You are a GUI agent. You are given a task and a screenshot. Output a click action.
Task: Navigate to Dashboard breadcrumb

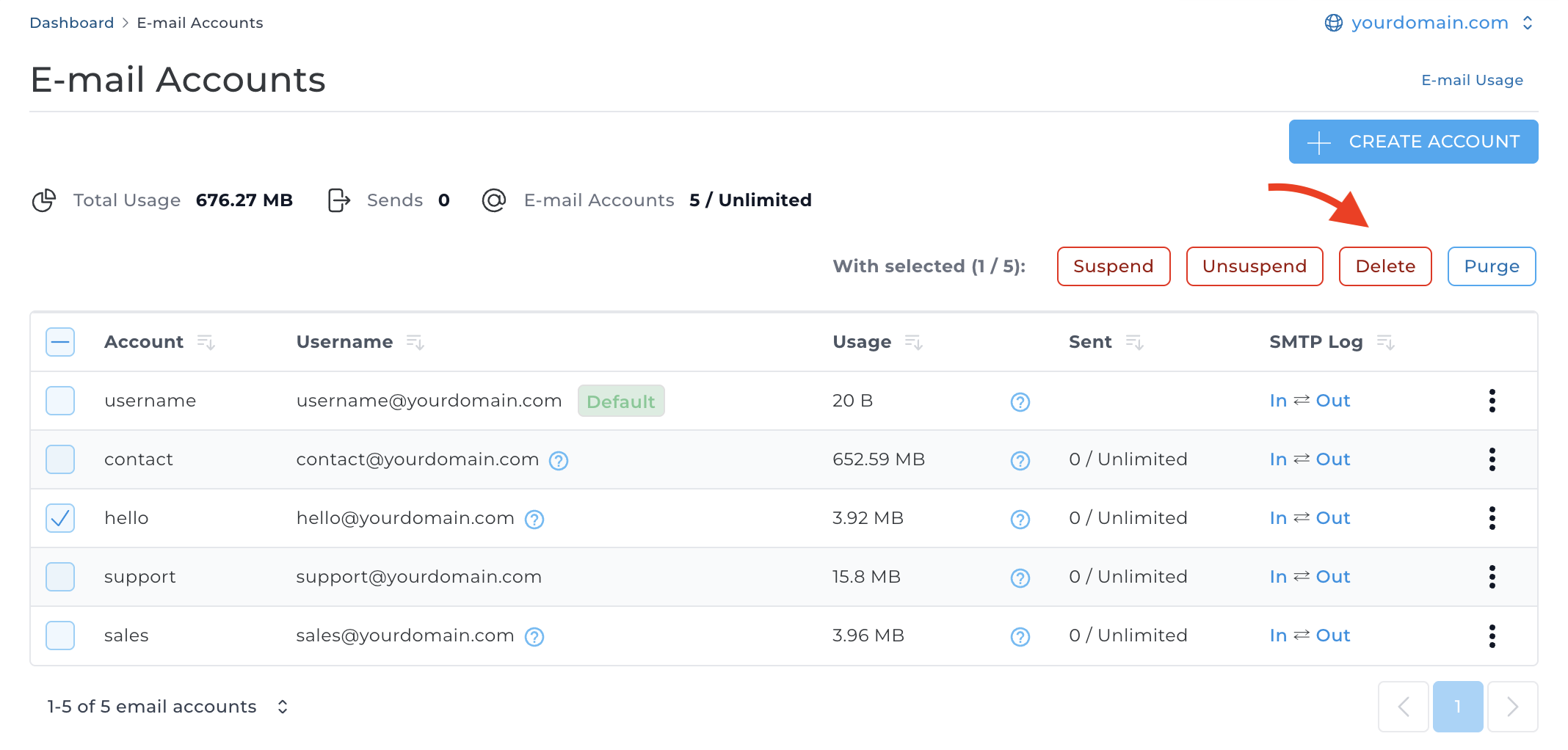(71, 23)
